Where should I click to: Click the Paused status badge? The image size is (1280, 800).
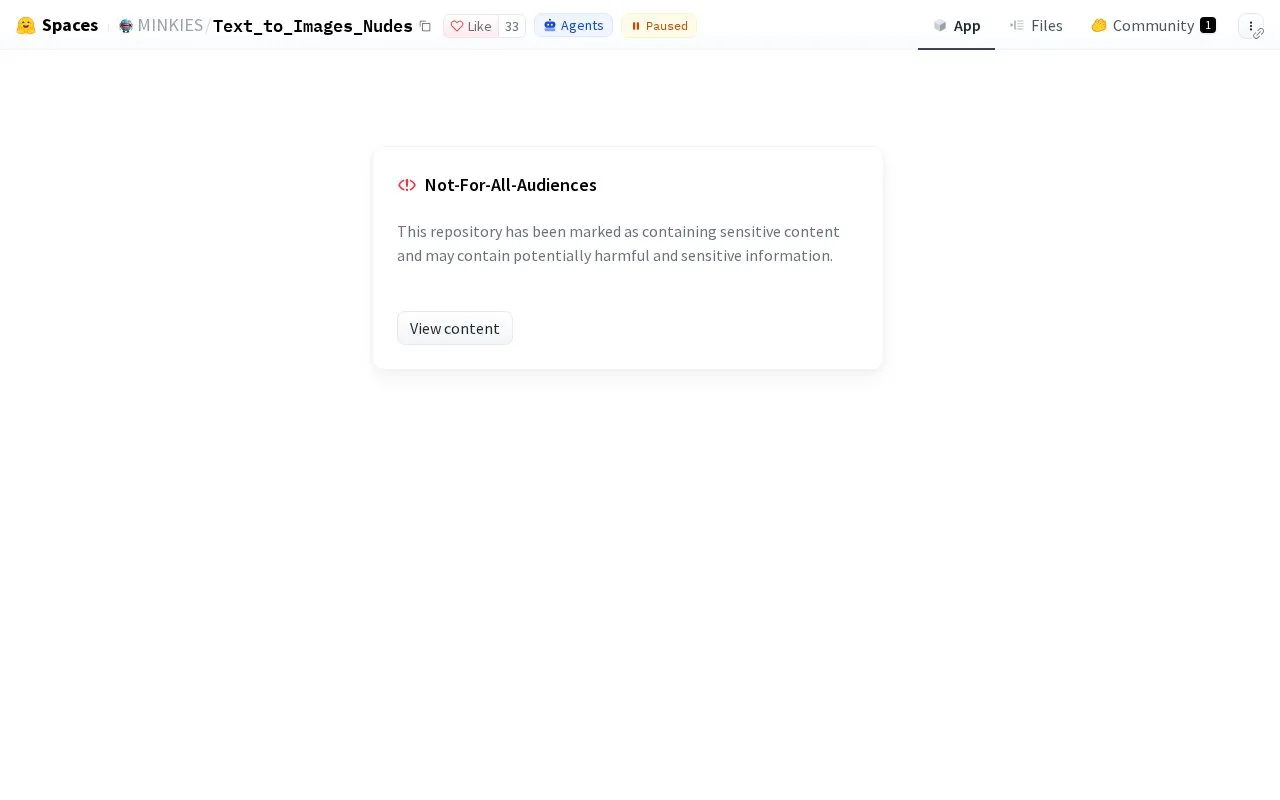(x=659, y=25)
